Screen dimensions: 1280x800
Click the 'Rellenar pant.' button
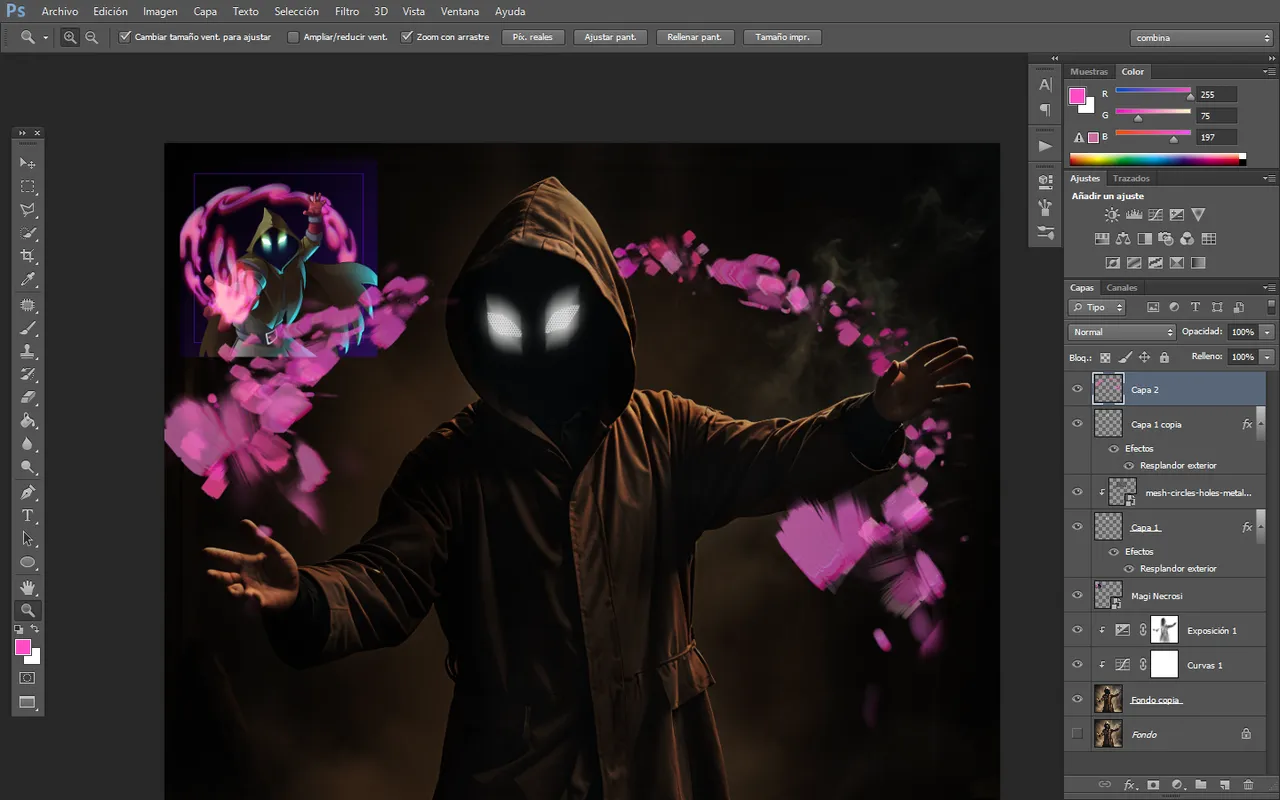pos(695,37)
